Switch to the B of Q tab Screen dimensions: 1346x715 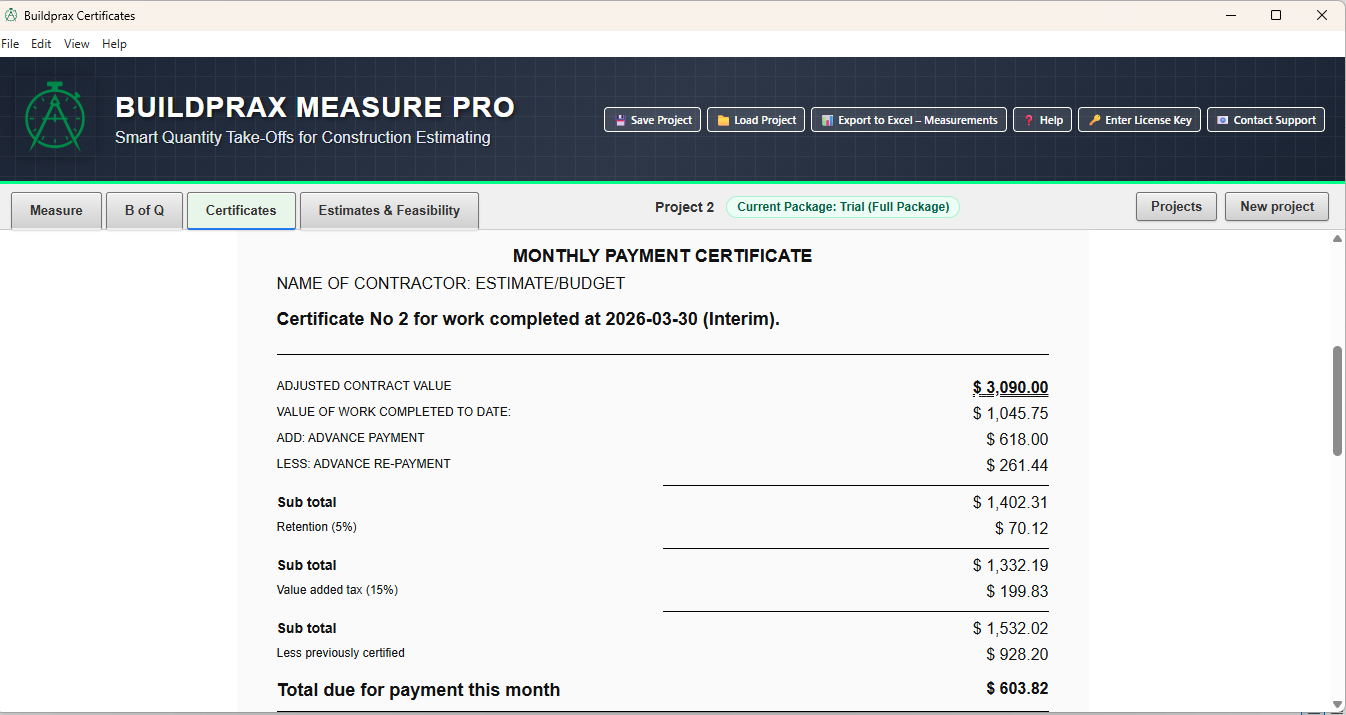(144, 211)
